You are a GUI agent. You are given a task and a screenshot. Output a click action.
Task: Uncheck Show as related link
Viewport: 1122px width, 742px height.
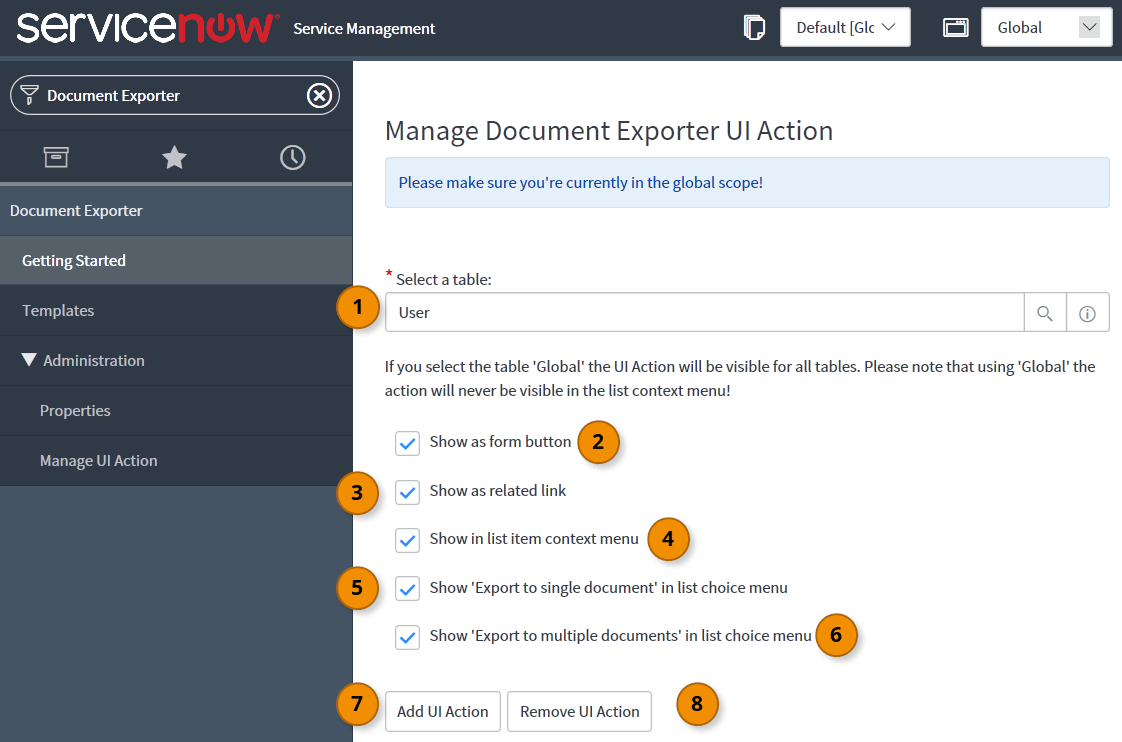[x=407, y=492]
